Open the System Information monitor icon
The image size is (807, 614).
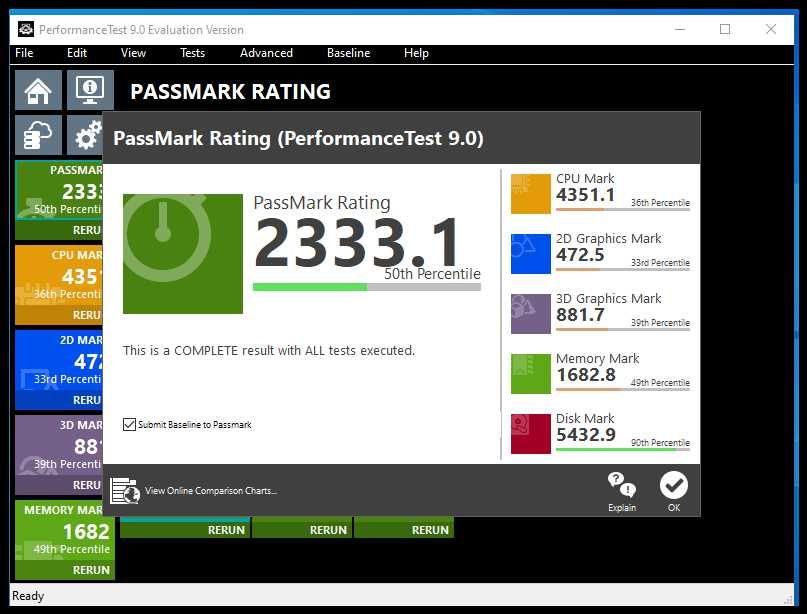click(90, 91)
